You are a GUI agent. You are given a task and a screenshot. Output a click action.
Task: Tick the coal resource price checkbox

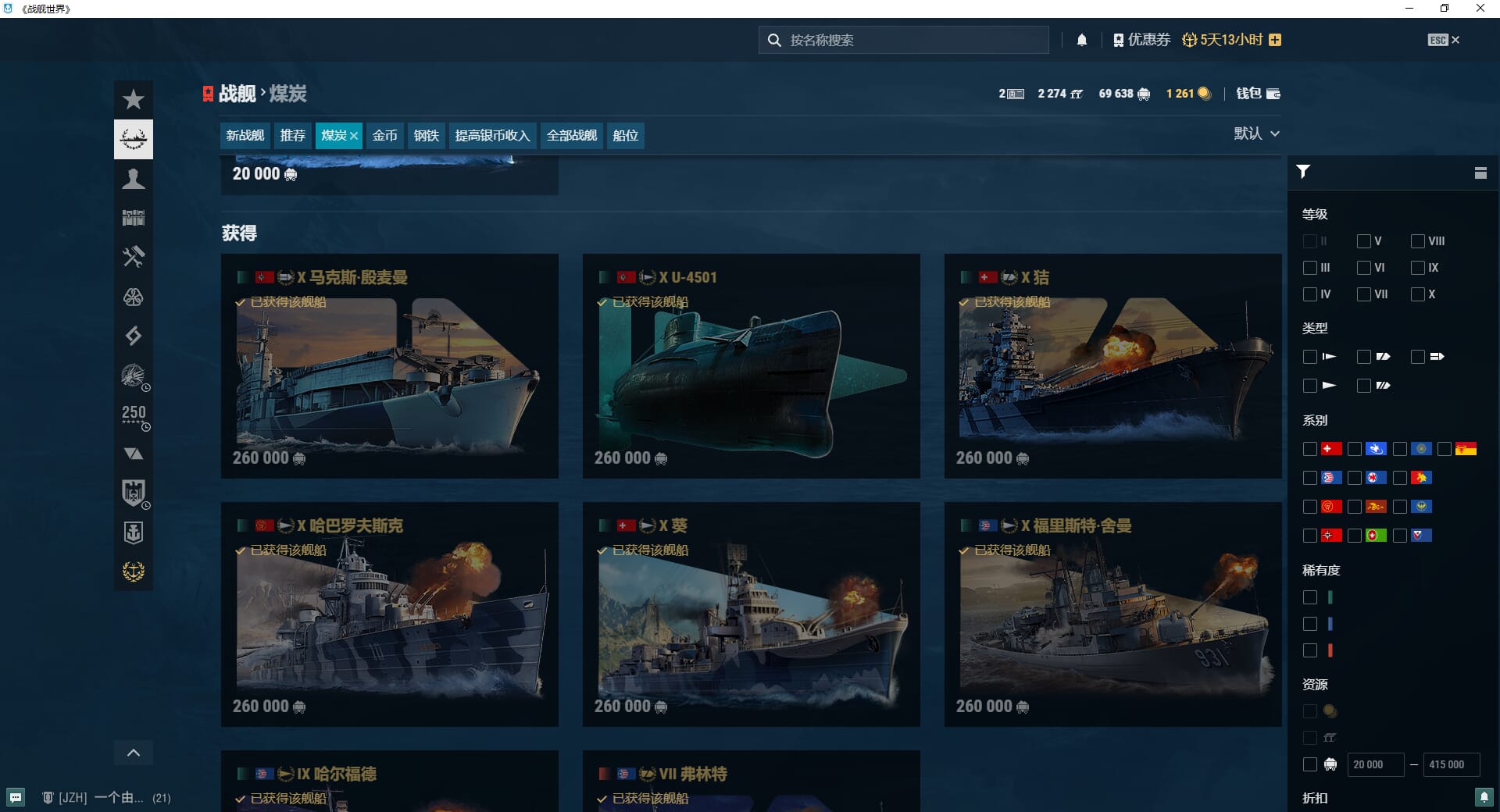[1310, 764]
